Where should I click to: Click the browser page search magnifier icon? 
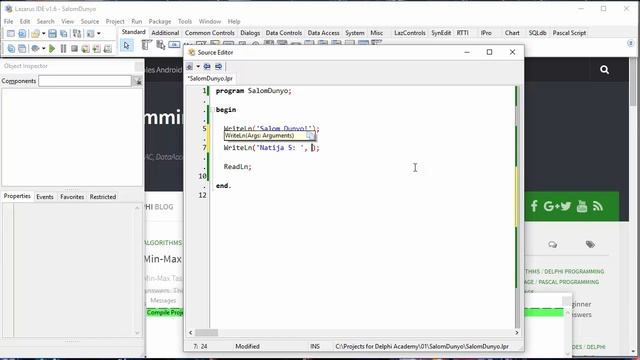pyautogui.click(x=604, y=70)
